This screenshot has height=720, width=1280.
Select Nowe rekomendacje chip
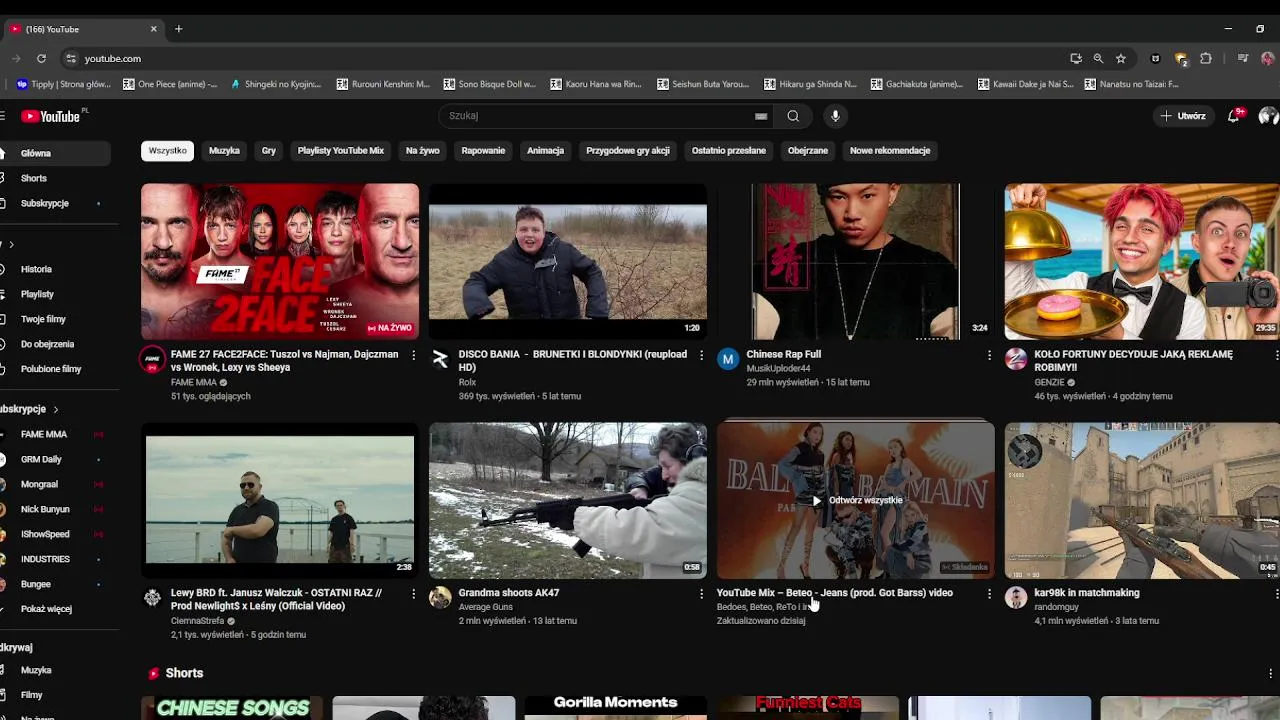click(890, 151)
